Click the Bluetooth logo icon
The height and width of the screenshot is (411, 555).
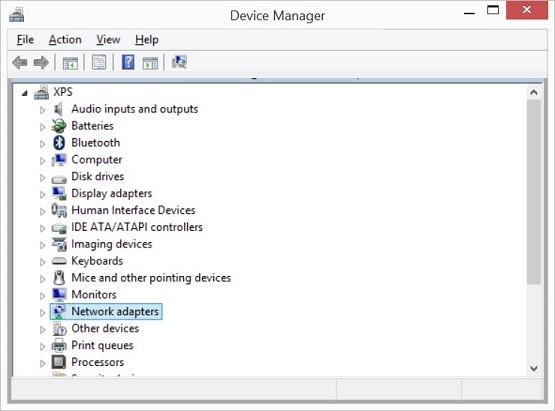pyautogui.click(x=59, y=143)
